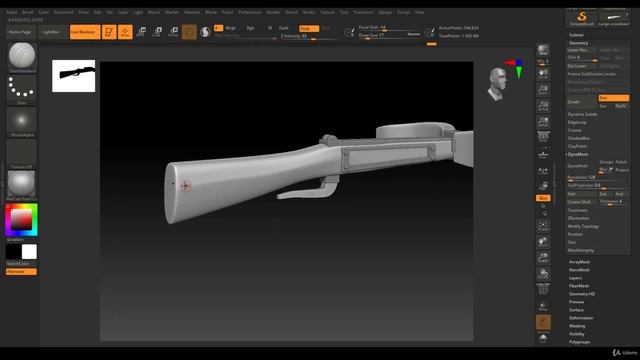Activate Edit mode button
Viewport: 640px width, 360px height.
109,32
